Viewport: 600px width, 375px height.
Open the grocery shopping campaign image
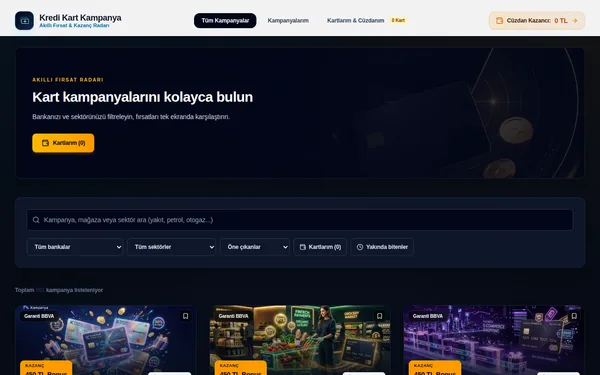300,340
